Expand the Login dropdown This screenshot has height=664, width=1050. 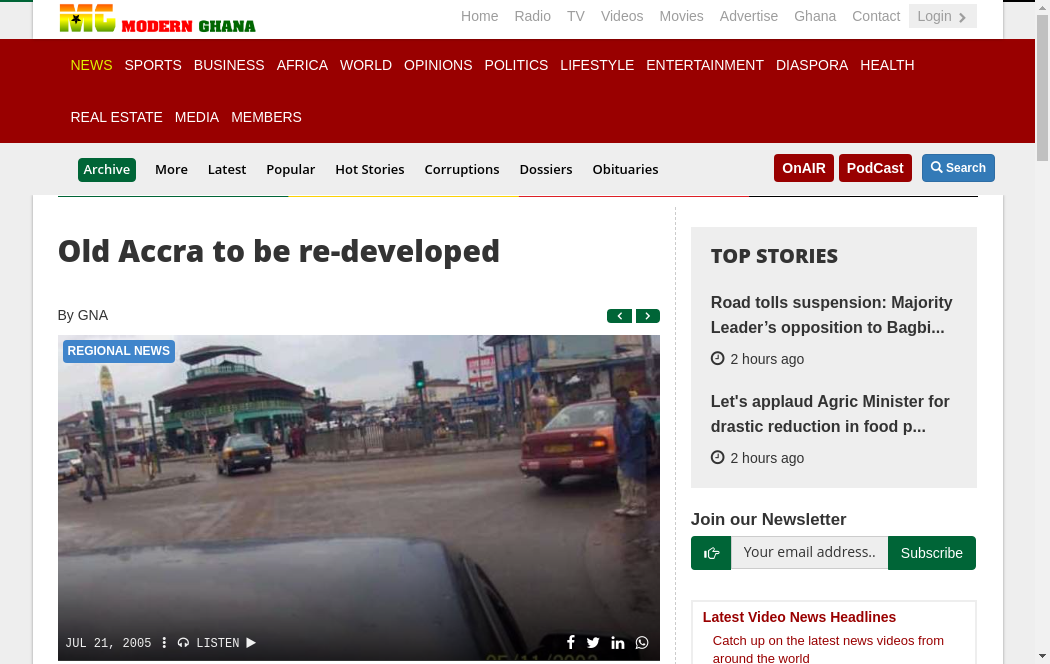tap(942, 16)
